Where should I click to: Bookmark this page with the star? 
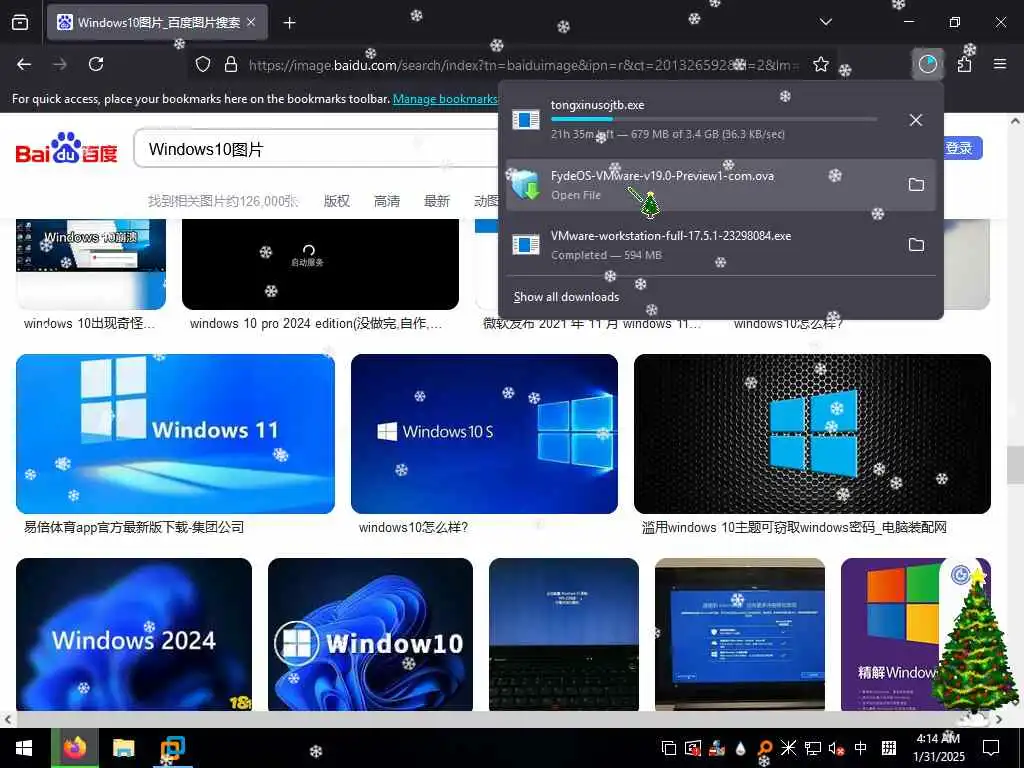pos(821,64)
